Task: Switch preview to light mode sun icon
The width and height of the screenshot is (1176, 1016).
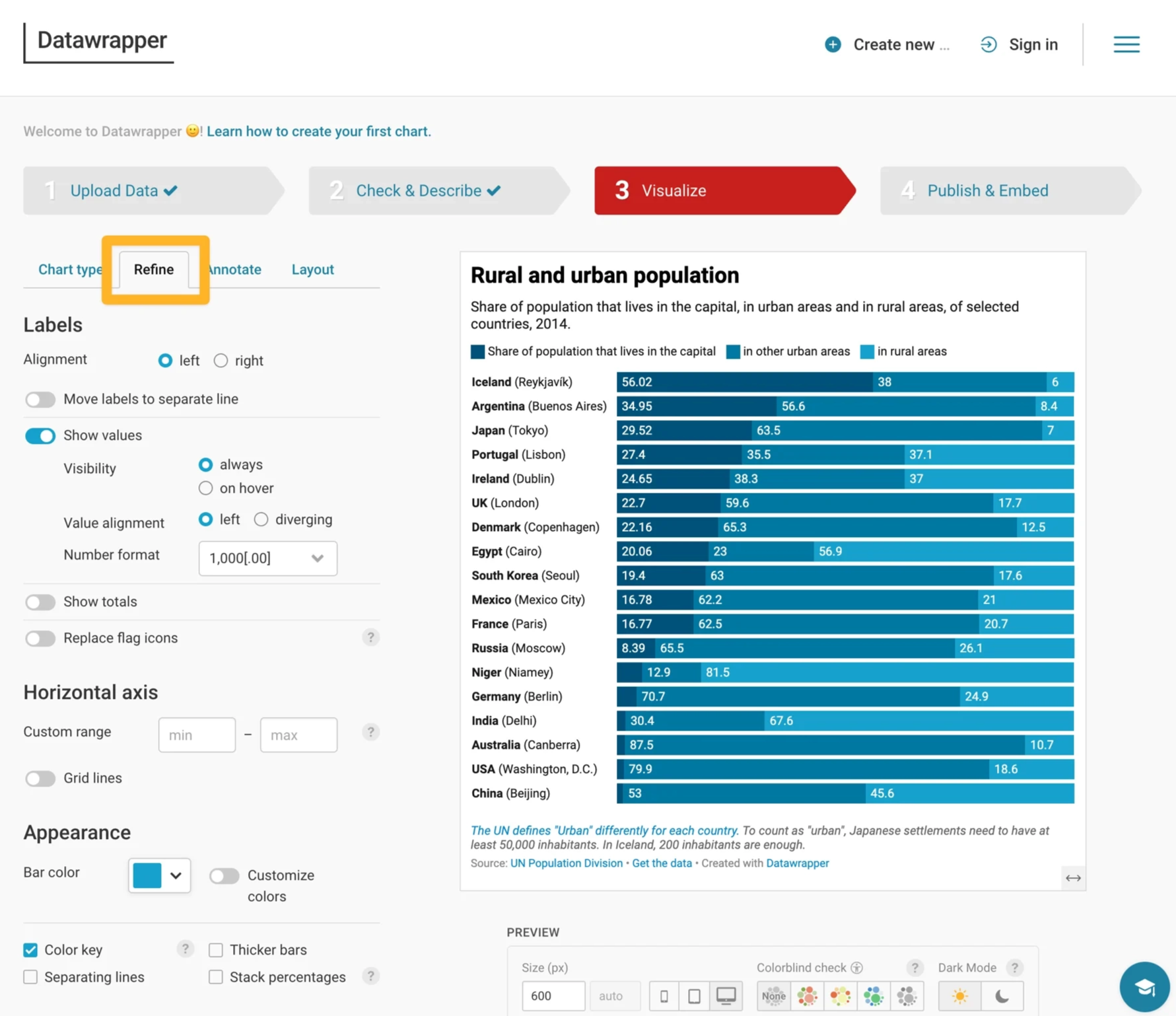Action: click(x=959, y=996)
